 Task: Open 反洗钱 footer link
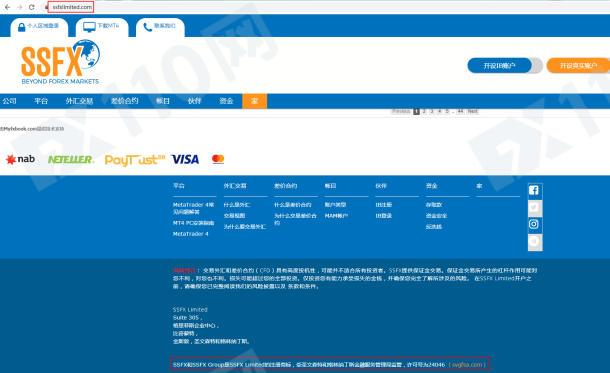point(434,227)
